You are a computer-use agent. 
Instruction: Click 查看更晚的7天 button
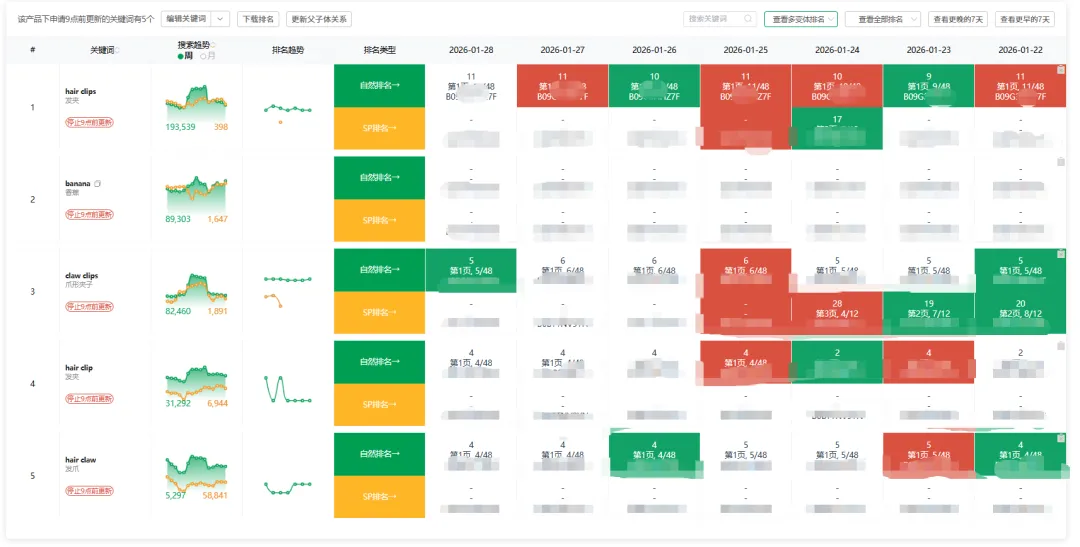[x=958, y=19]
